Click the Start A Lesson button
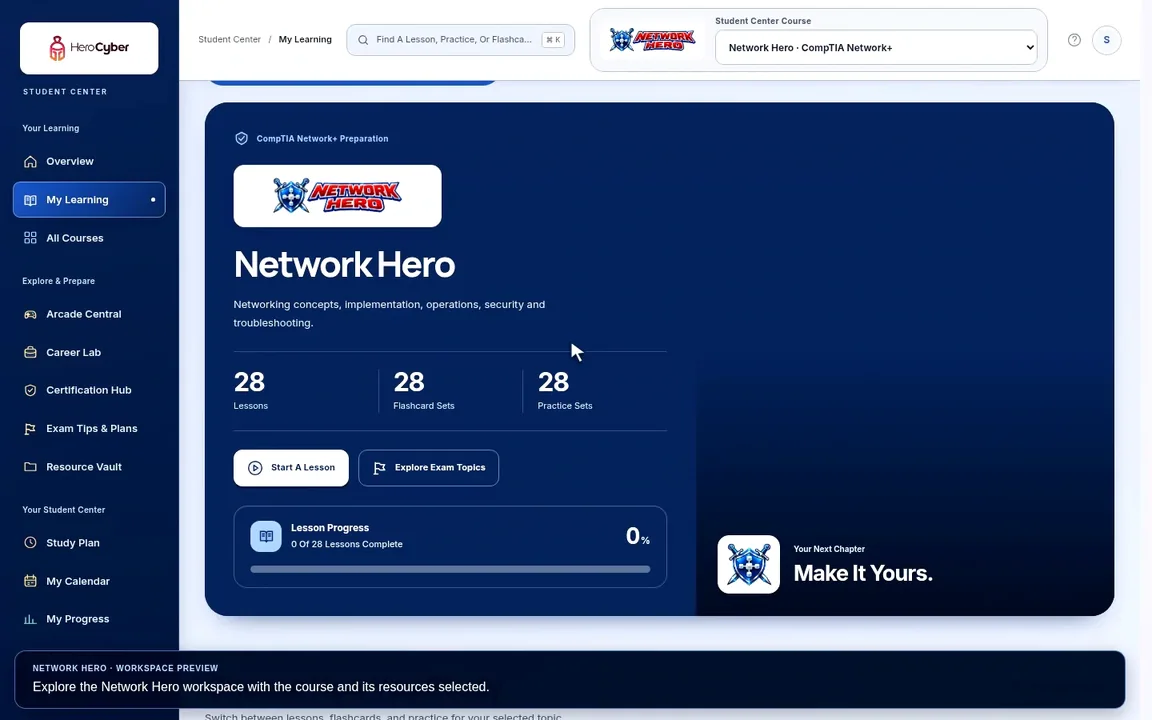Viewport: 1152px width, 720px height. [x=291, y=468]
